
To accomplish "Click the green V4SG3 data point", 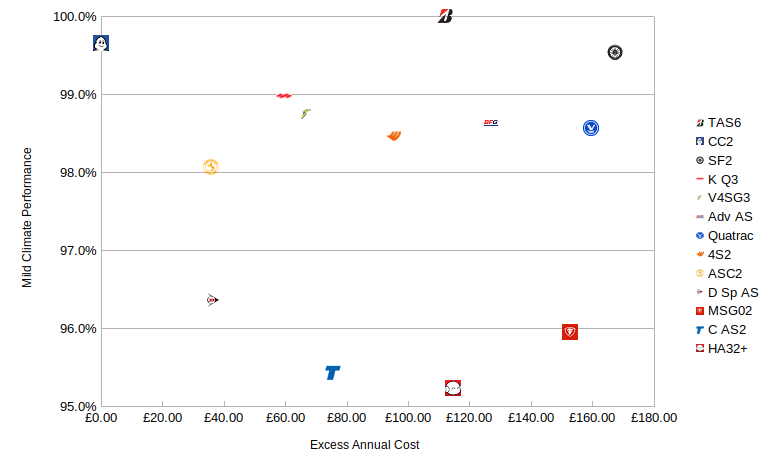I will pyautogui.click(x=306, y=114).
